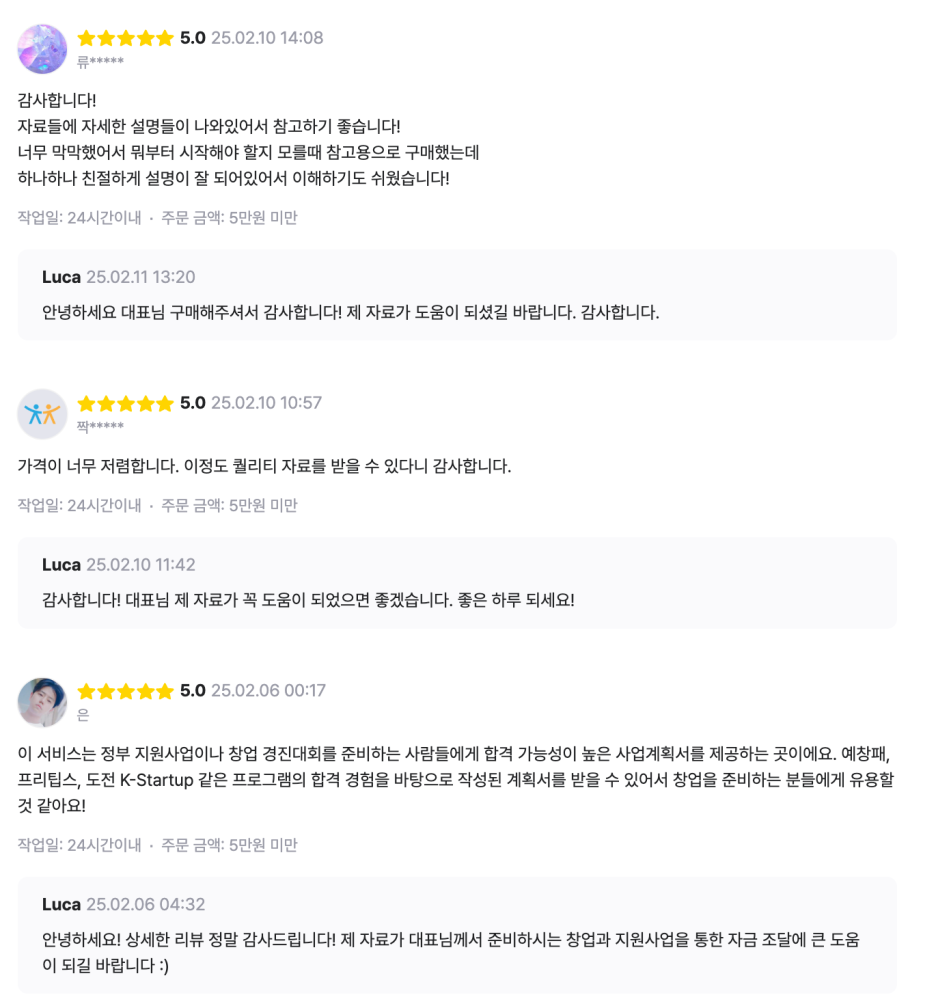This screenshot has width=936, height=1006.
Task: Select the username 류*****
Action: (x=100, y=62)
